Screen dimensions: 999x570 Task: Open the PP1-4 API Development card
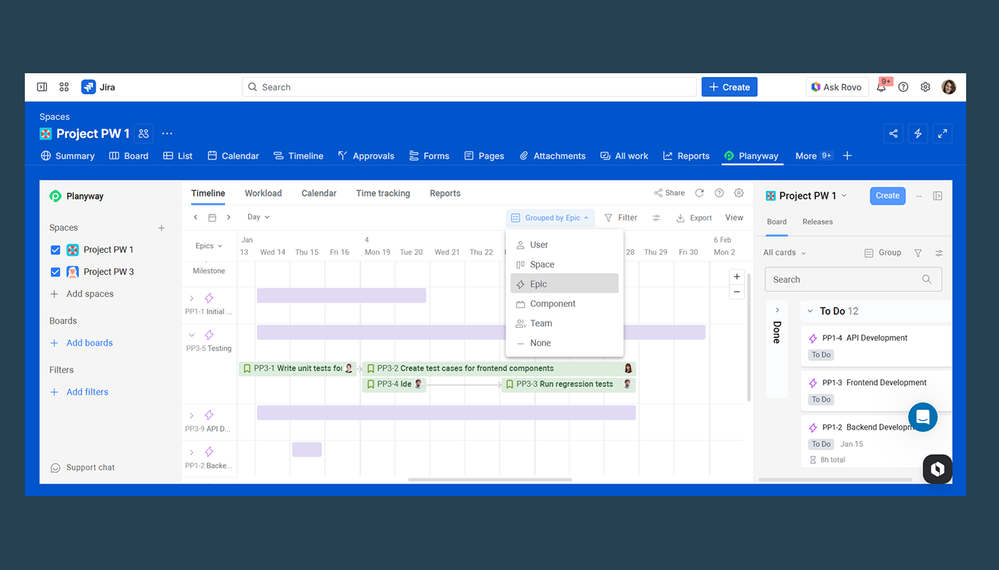(x=876, y=346)
